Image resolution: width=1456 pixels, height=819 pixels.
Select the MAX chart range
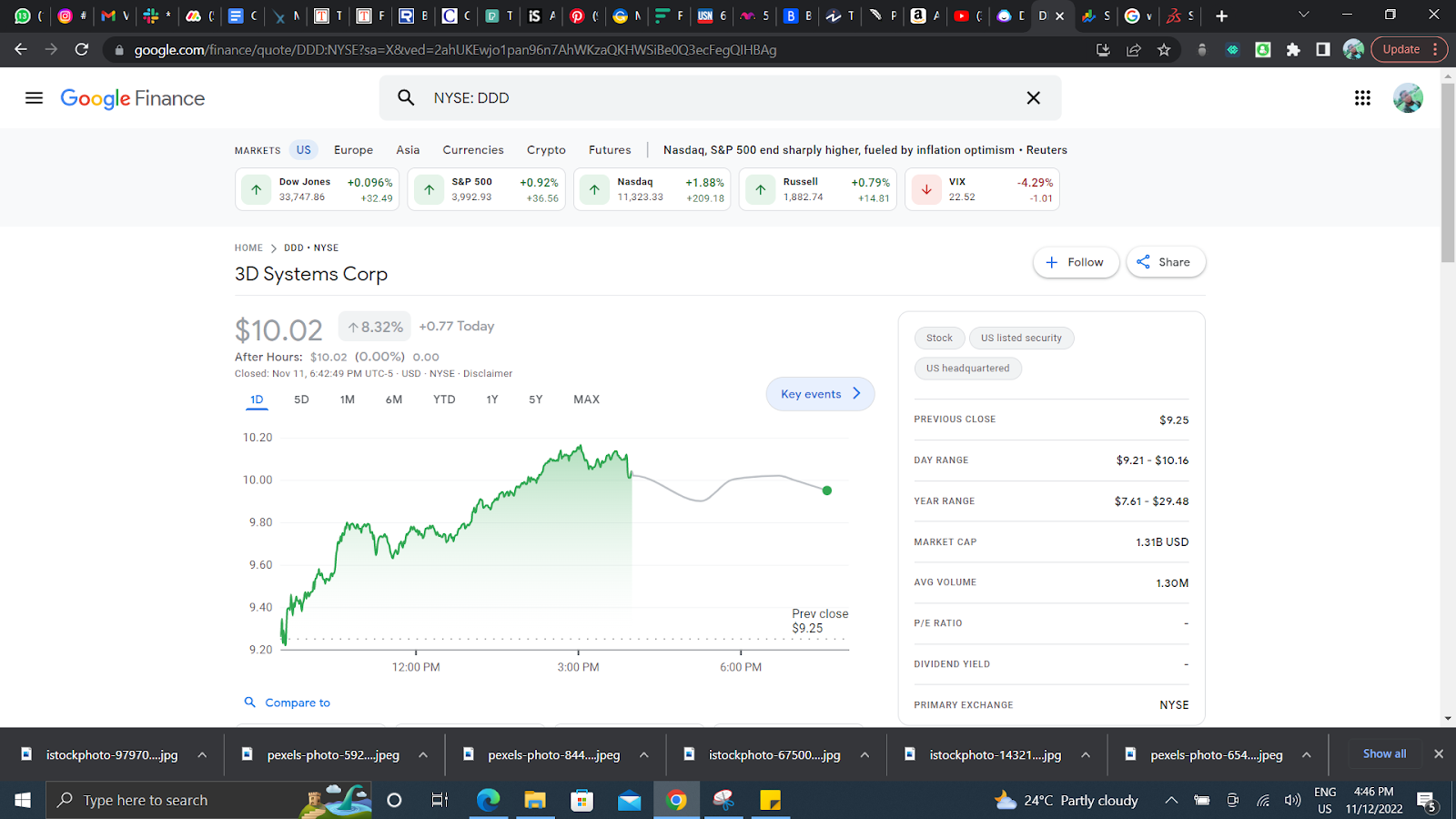coord(586,399)
